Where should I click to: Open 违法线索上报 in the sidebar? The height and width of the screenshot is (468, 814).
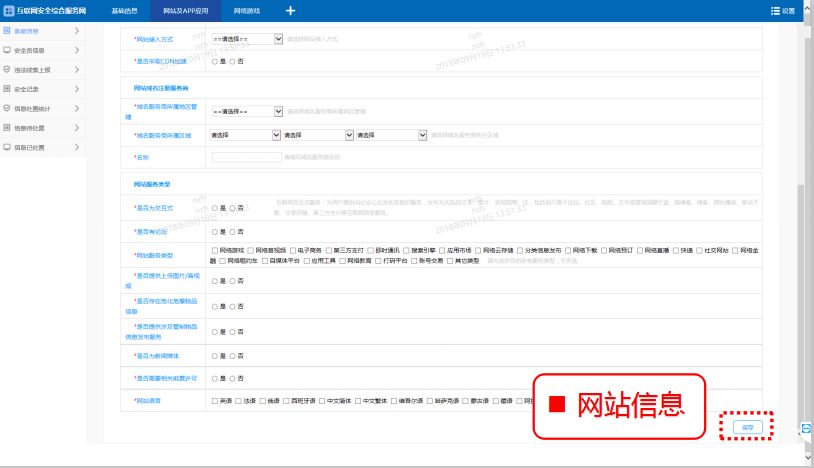click(x=32, y=70)
